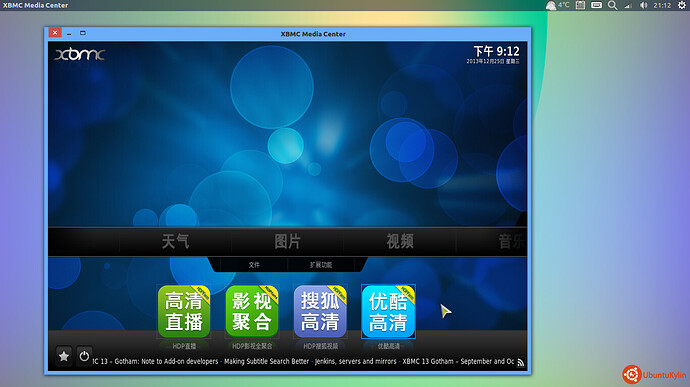
Task: Open the weather 4°C indicator
Action: pyautogui.click(x=558, y=5)
